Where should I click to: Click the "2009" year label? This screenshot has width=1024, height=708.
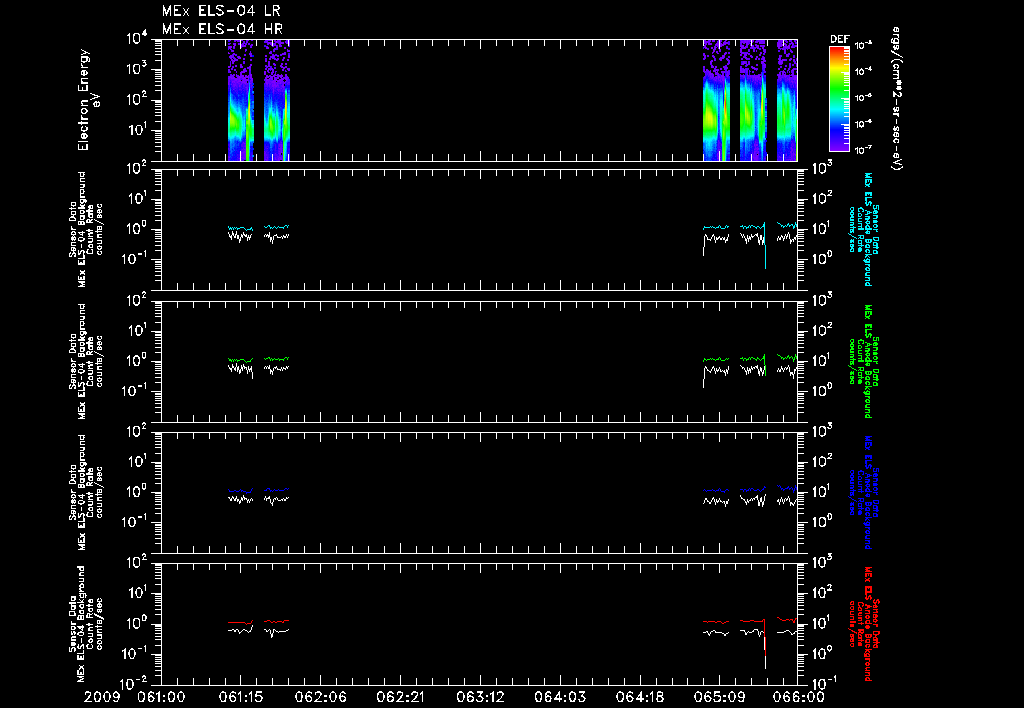coord(101,697)
